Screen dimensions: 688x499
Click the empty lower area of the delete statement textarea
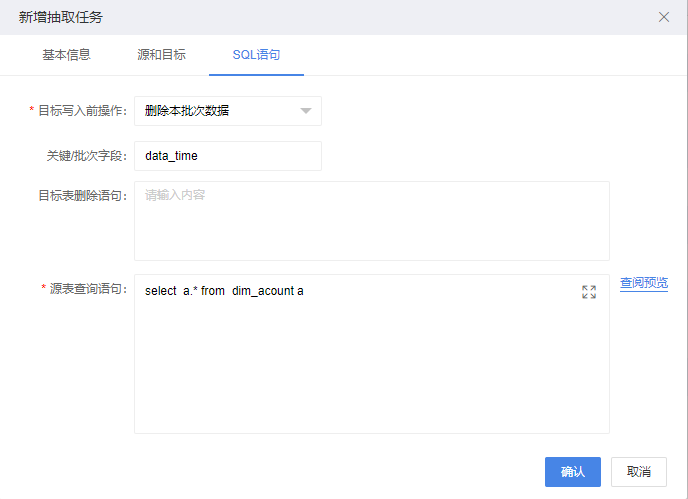coord(372,235)
